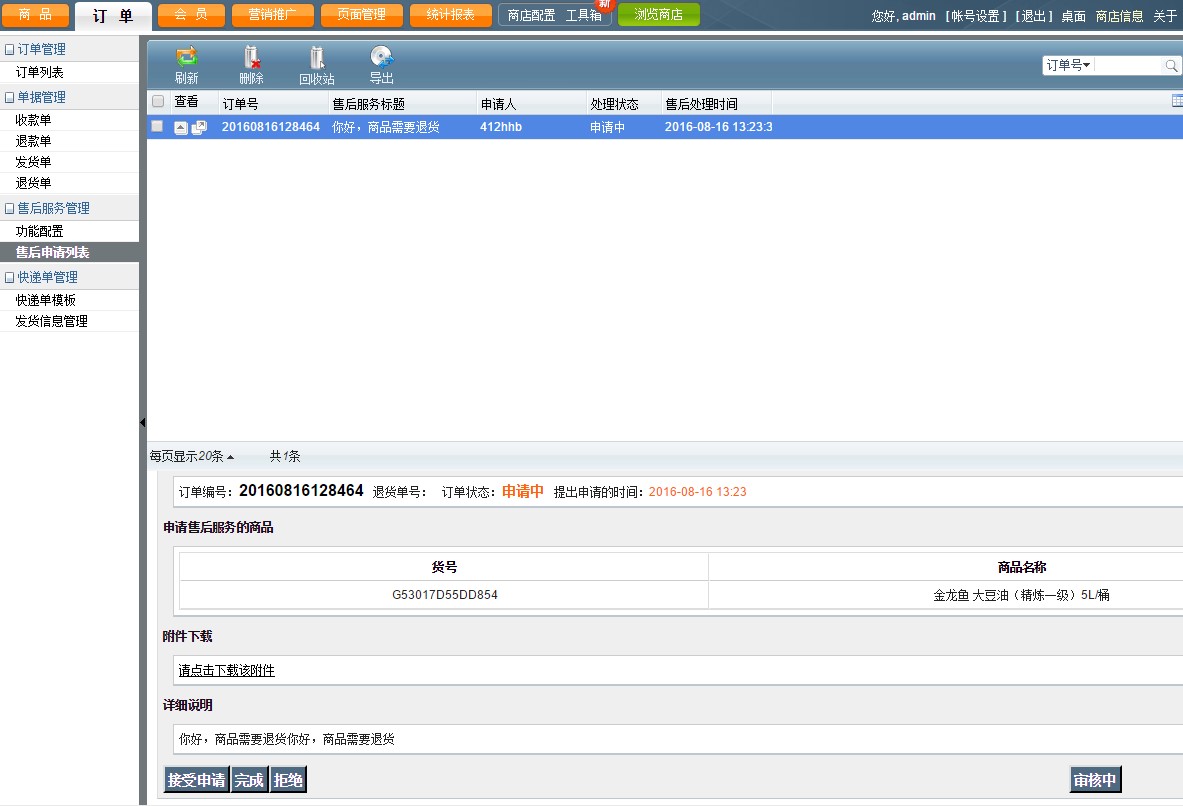Open the 每页显示20条 page size dropdown
Screen dimensions: 1183x806
coord(192,456)
